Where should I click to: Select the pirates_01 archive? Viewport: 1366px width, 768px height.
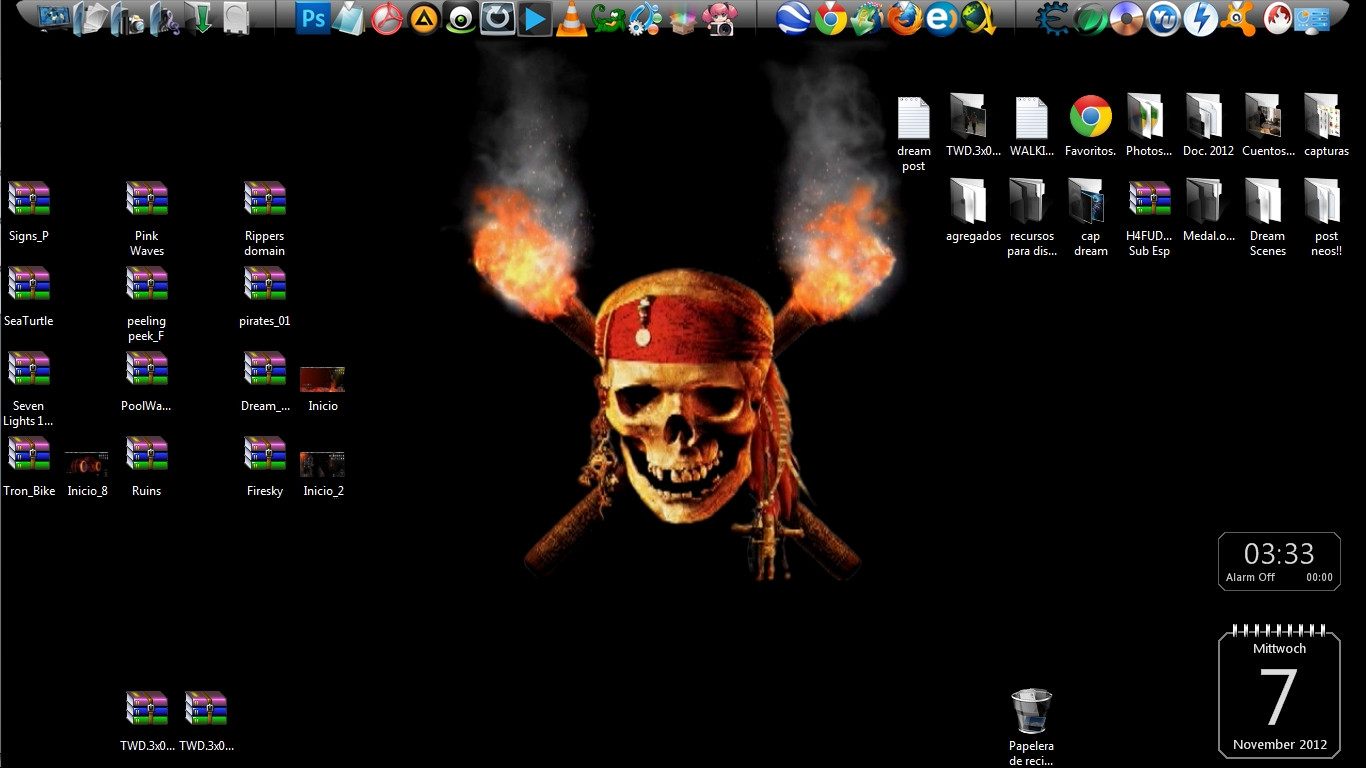265,297
